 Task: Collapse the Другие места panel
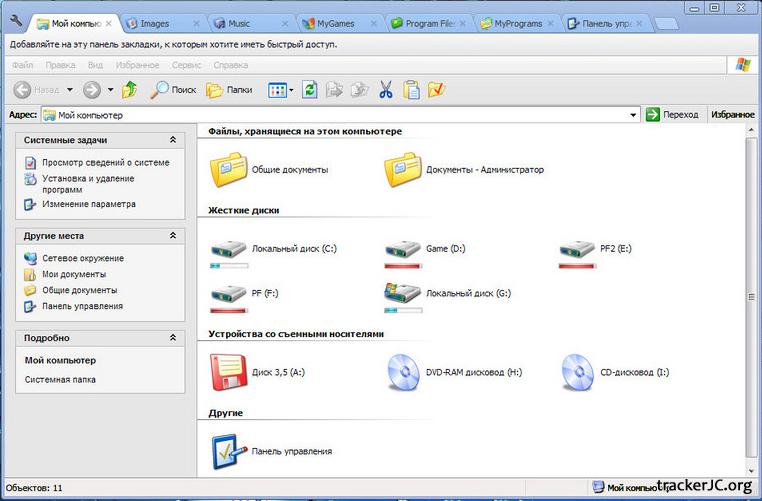coord(173,236)
